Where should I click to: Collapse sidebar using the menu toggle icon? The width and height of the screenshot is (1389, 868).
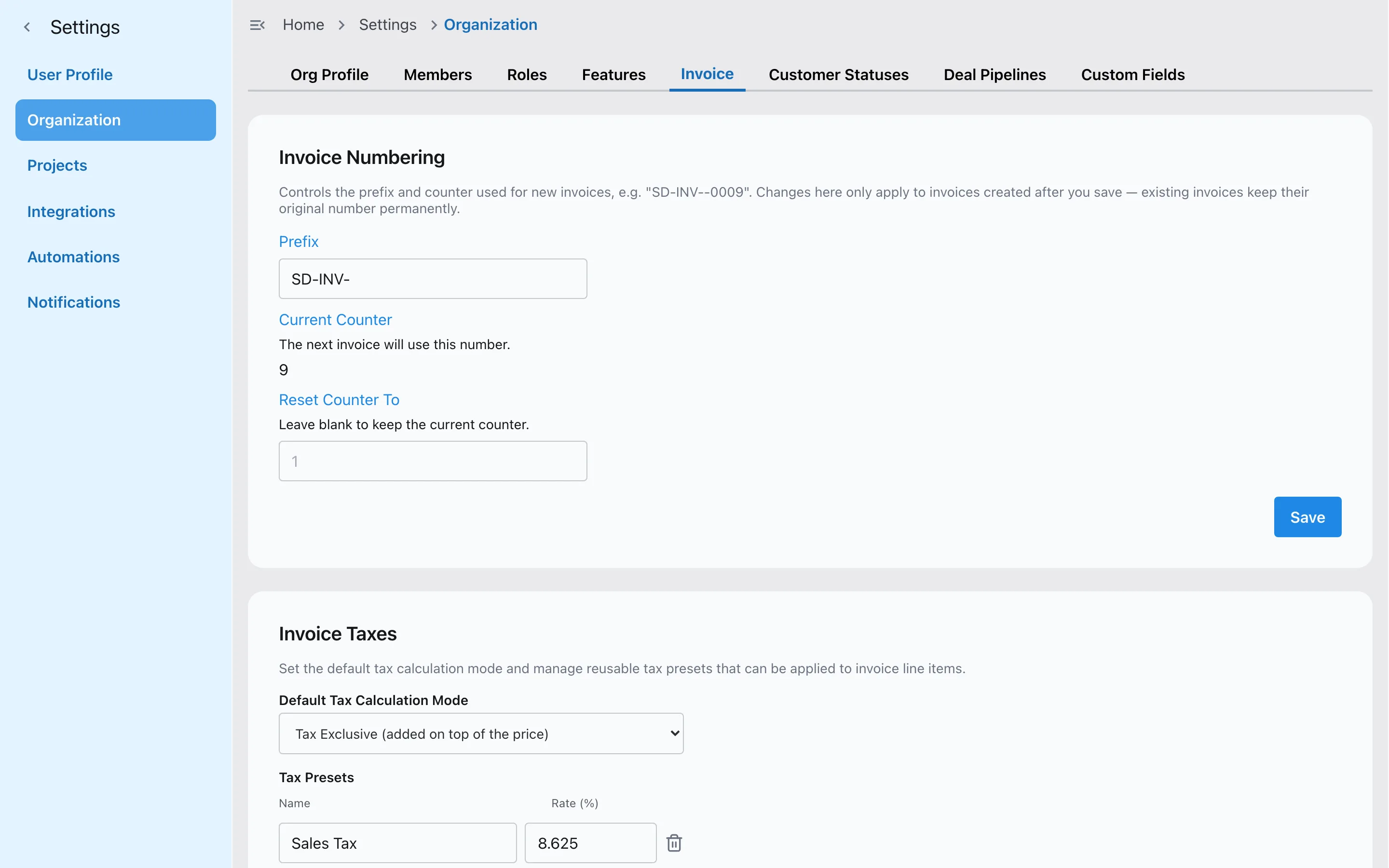(x=257, y=25)
